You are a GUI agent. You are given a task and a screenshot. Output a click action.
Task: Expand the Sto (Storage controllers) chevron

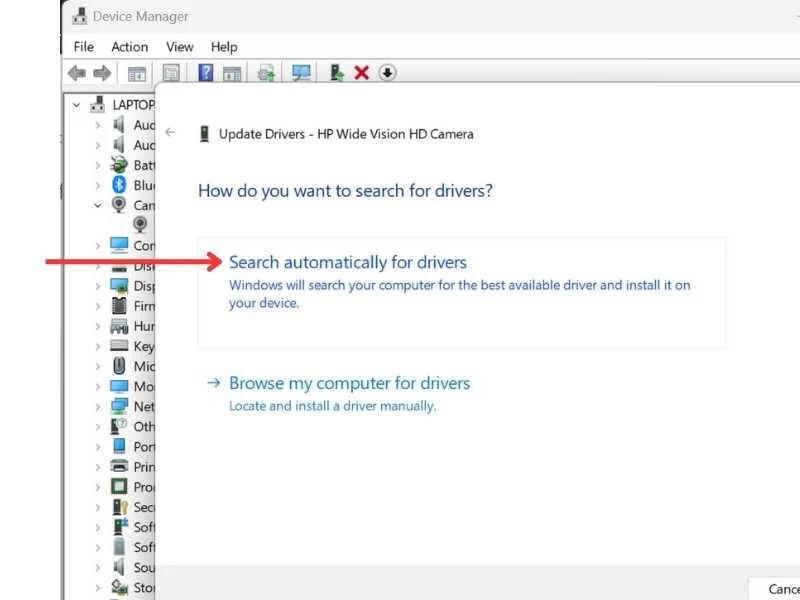click(x=97, y=588)
